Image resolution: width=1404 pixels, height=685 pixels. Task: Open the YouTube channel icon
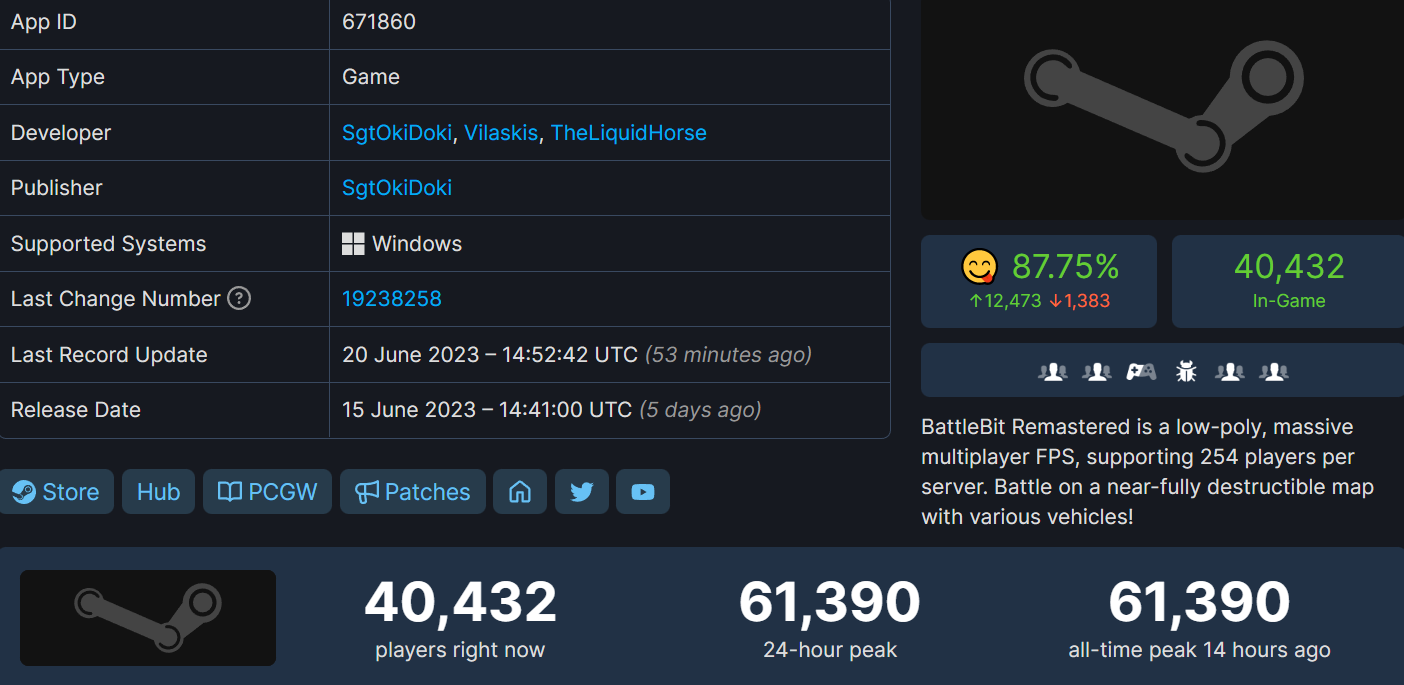coord(643,491)
